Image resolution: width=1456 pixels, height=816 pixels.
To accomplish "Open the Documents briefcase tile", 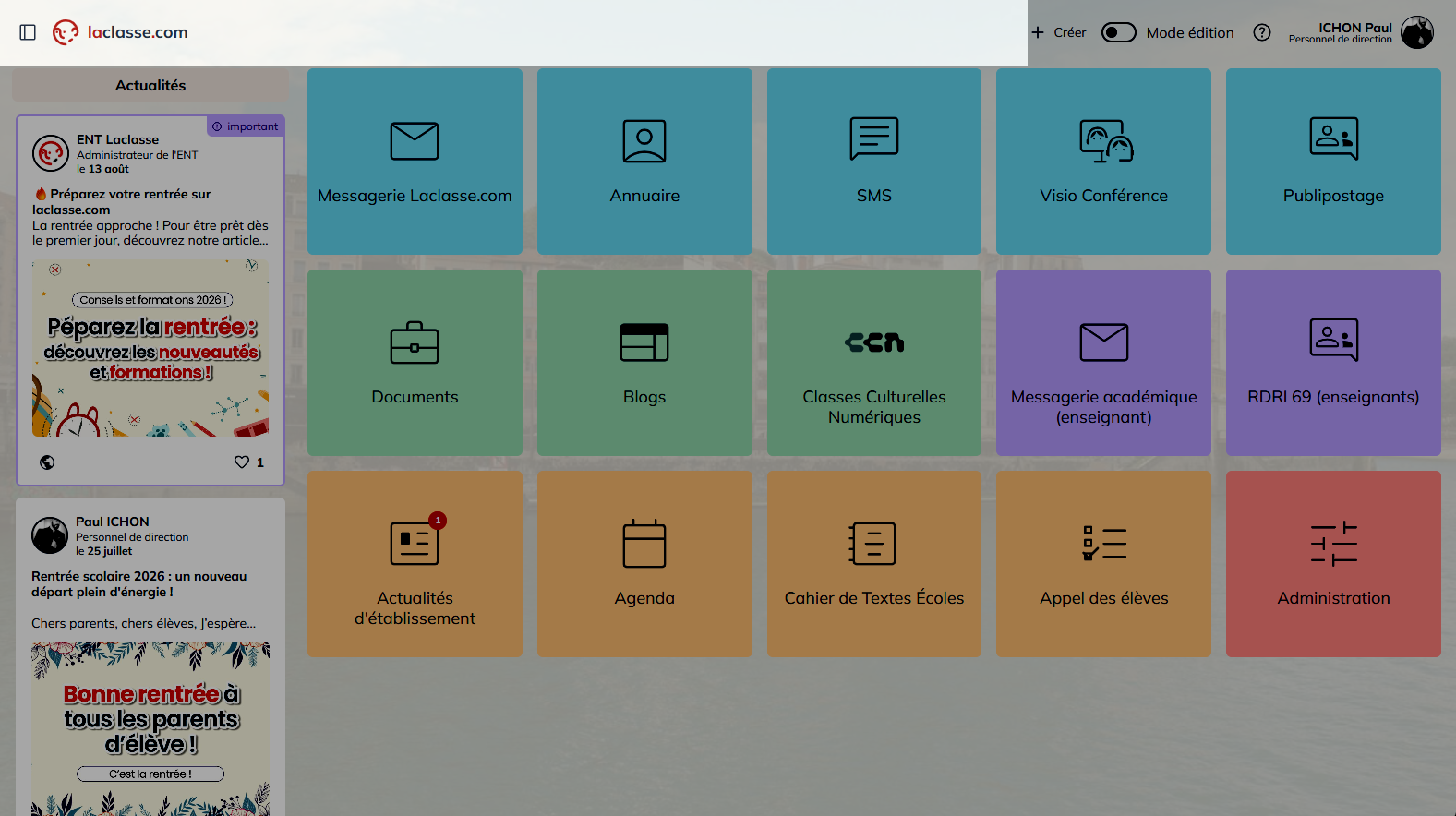I will click(415, 363).
